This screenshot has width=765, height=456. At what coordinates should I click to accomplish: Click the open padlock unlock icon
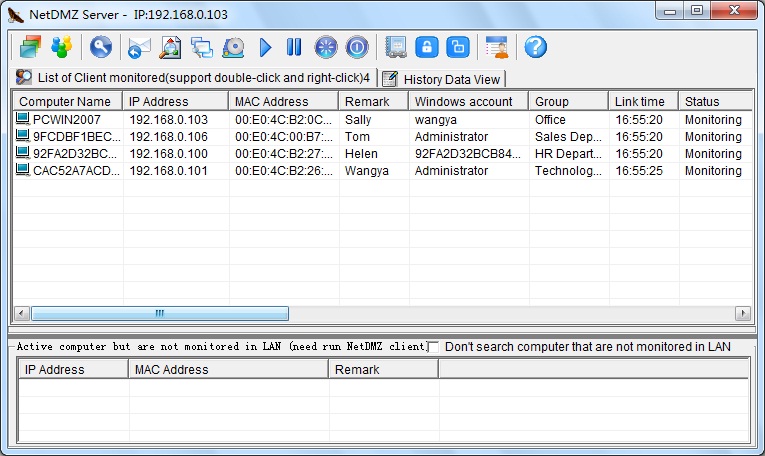pyautogui.click(x=458, y=47)
